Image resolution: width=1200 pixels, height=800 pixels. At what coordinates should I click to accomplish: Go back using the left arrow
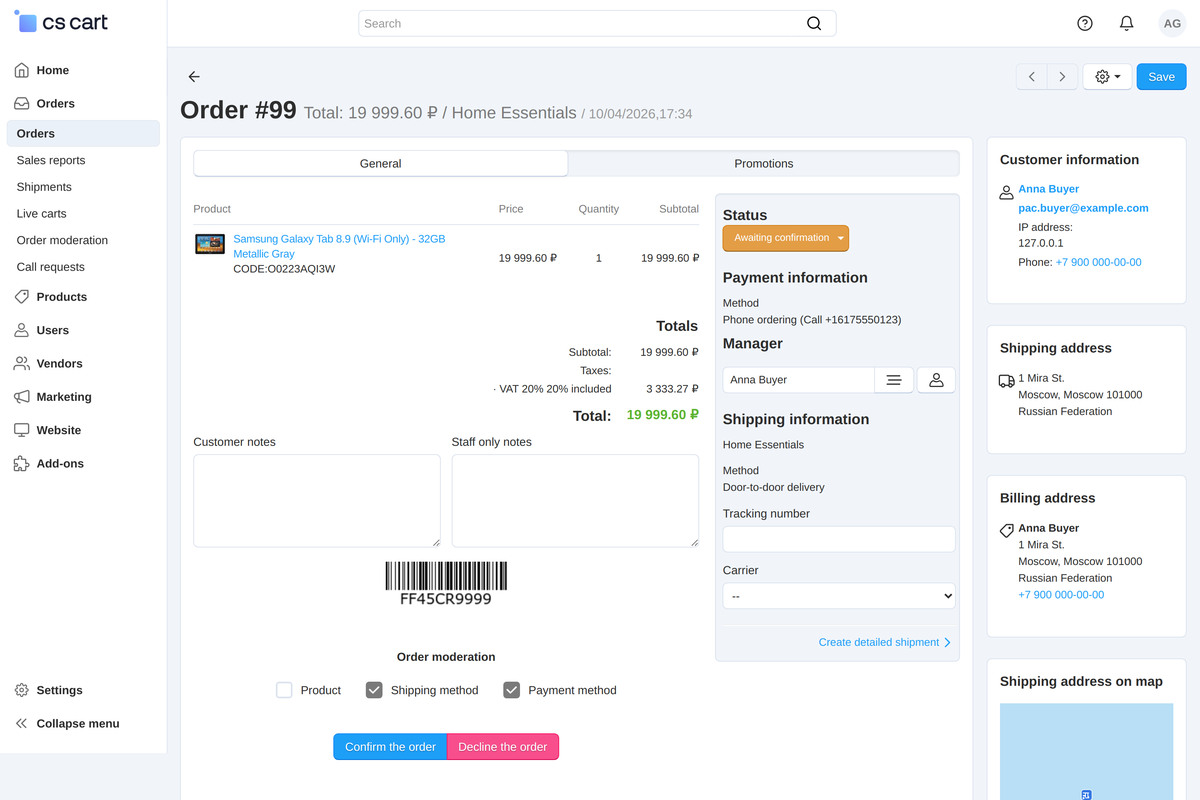click(x=194, y=76)
